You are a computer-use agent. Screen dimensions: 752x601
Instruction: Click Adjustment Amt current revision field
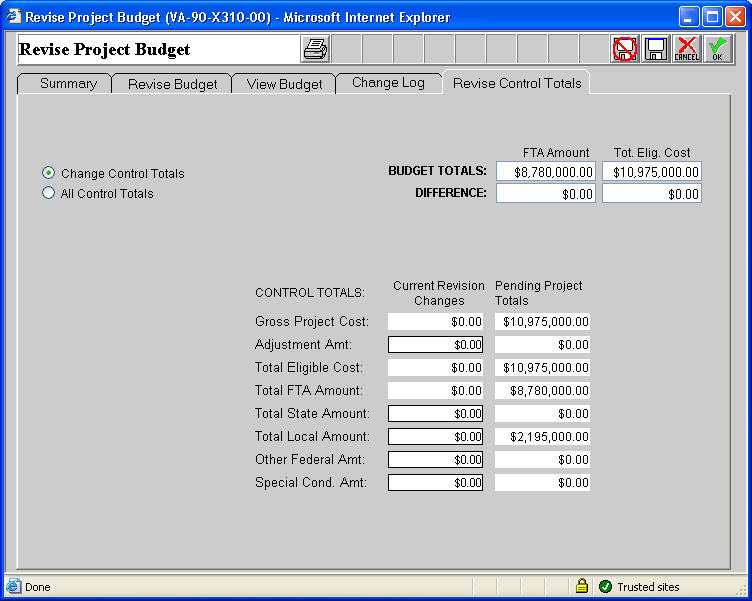click(435, 344)
